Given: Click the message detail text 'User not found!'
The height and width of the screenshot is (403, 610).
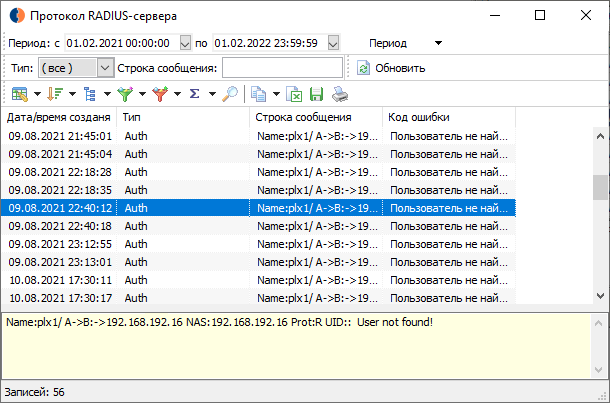Looking at the screenshot, I should 394,322.
